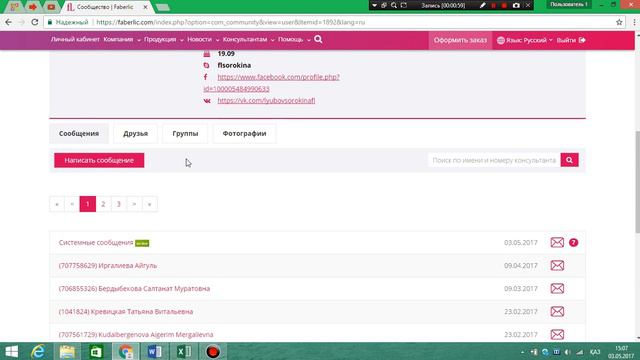Expand the Консультантам dropdown menu
Screen dimensions: 640x360
click(248, 40)
